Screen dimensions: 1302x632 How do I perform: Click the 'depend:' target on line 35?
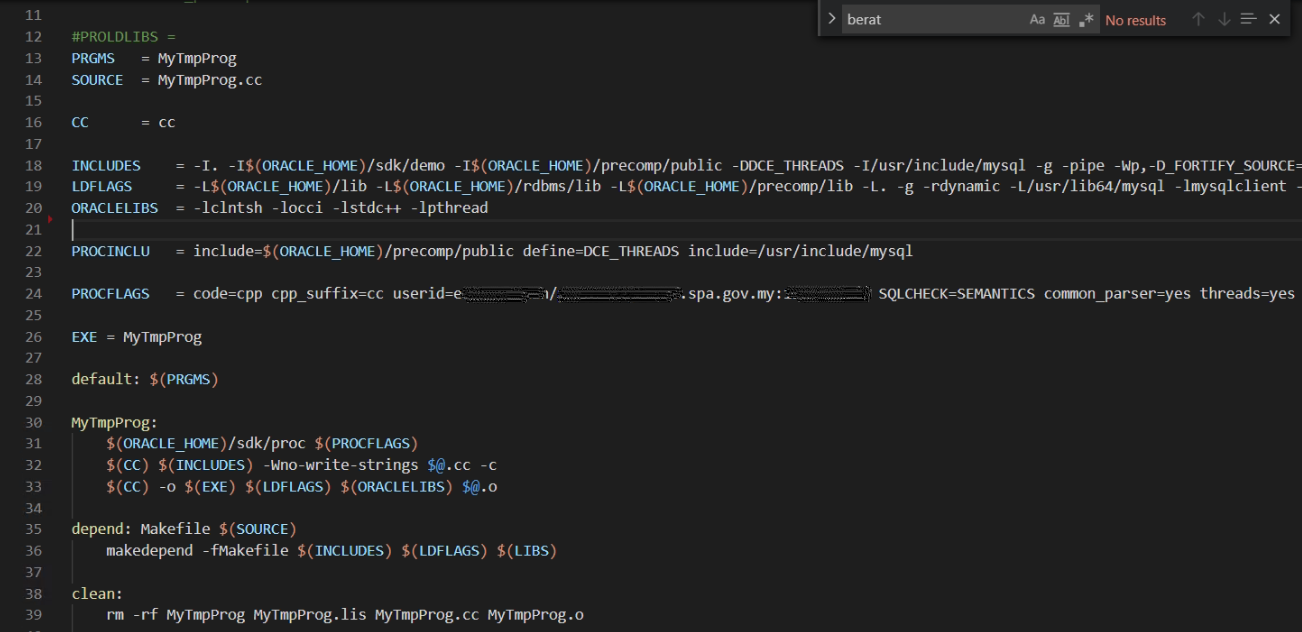pyautogui.click(x=102, y=529)
